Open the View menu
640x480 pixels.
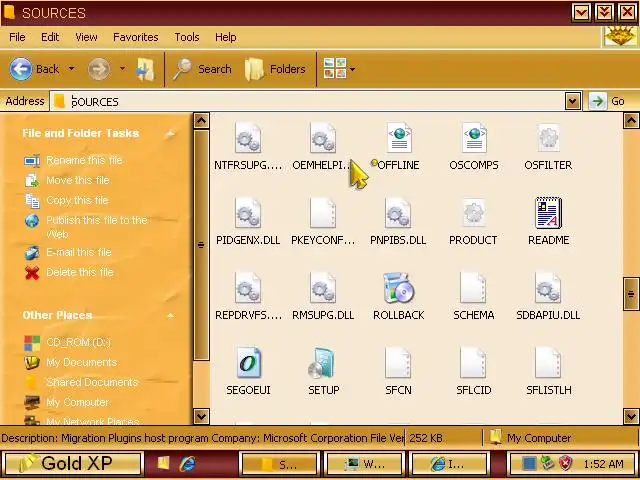(86, 37)
